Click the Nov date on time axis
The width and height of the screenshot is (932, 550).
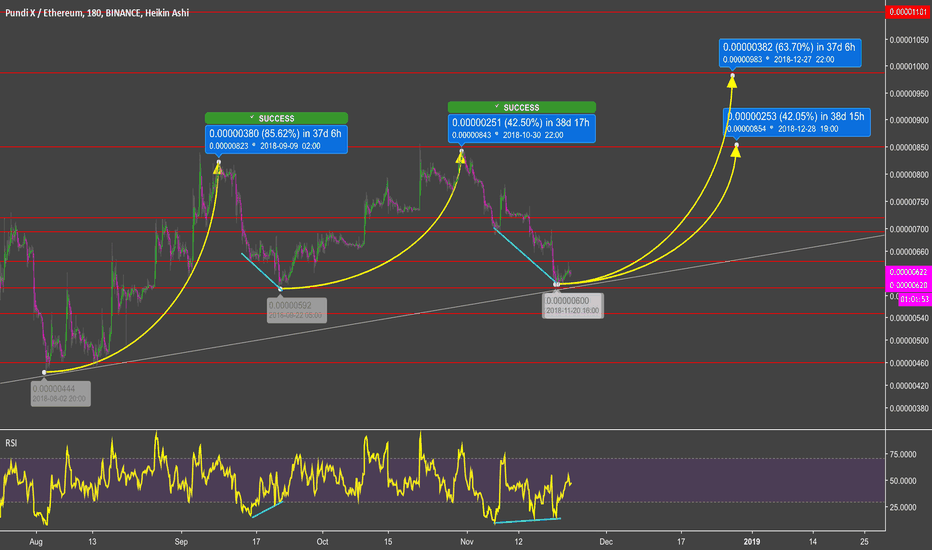[x=467, y=542]
